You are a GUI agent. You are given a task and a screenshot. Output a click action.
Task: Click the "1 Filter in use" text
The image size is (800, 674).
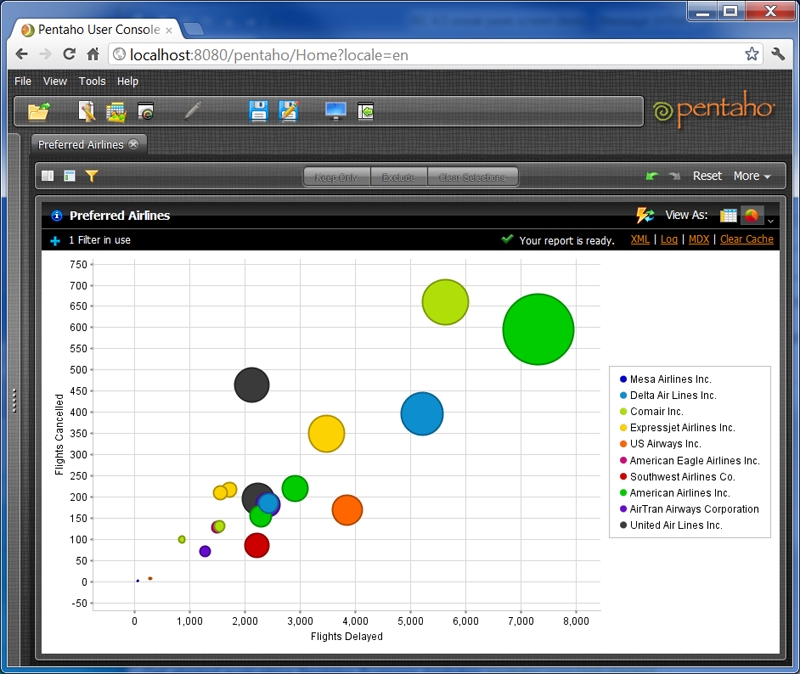[99, 240]
